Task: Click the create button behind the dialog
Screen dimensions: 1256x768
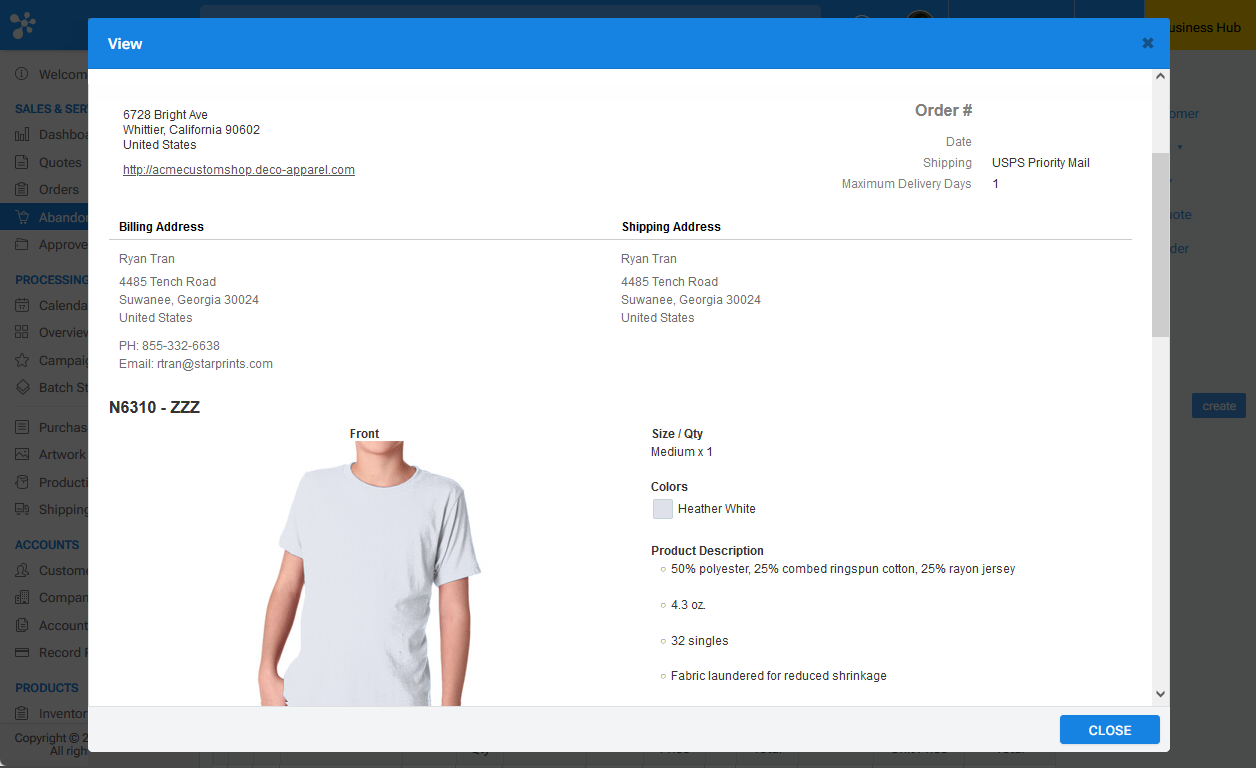Action: click(1218, 406)
